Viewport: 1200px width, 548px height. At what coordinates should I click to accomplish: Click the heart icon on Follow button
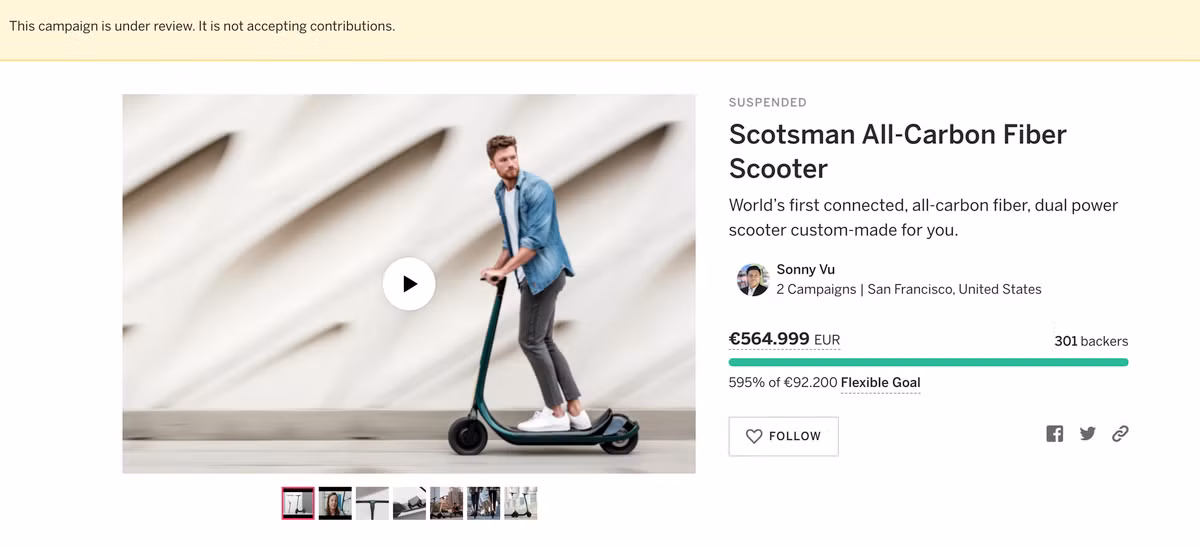[x=754, y=436]
